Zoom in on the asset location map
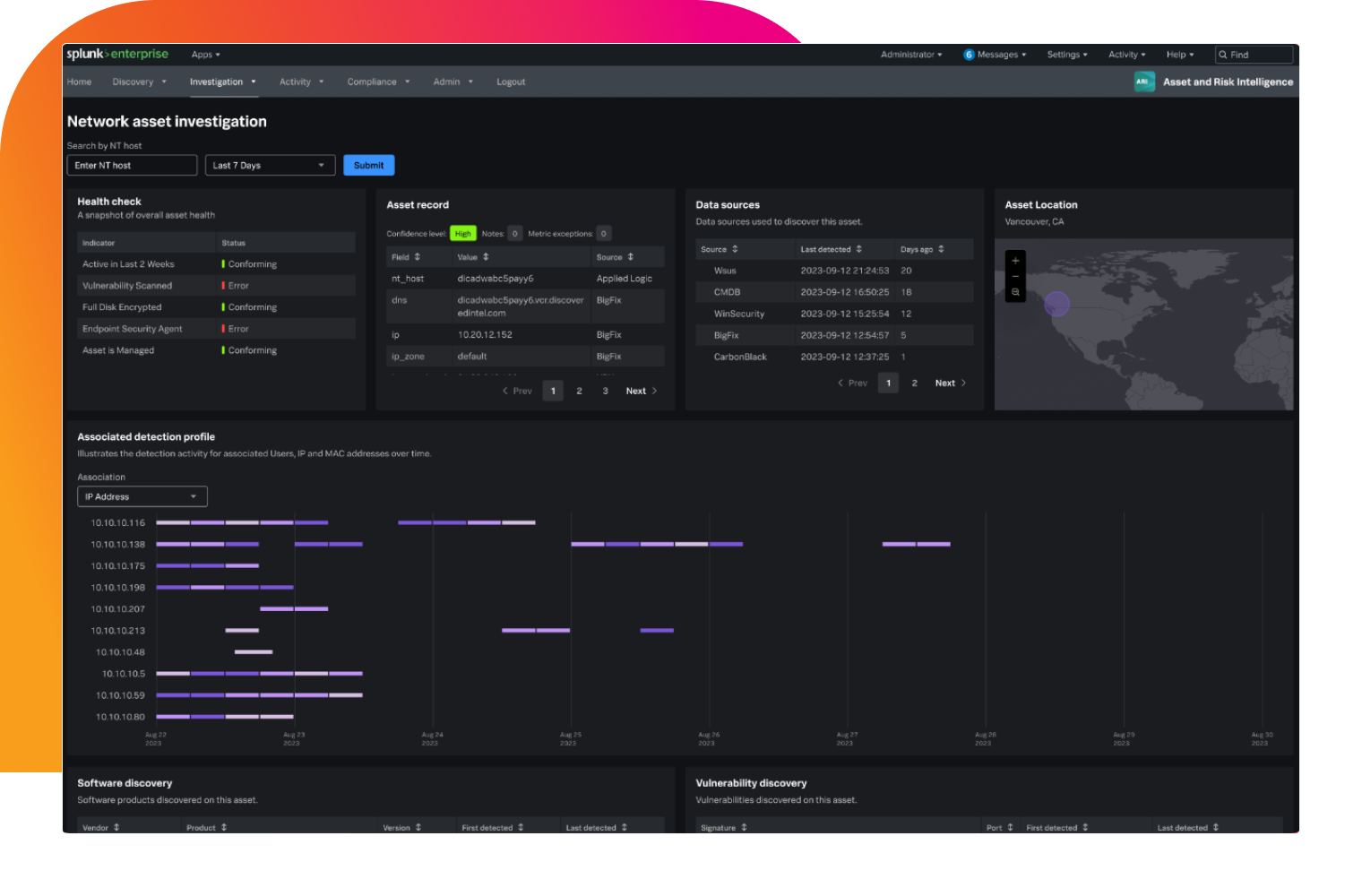Viewport: 1362px width, 896px height. point(1015,261)
